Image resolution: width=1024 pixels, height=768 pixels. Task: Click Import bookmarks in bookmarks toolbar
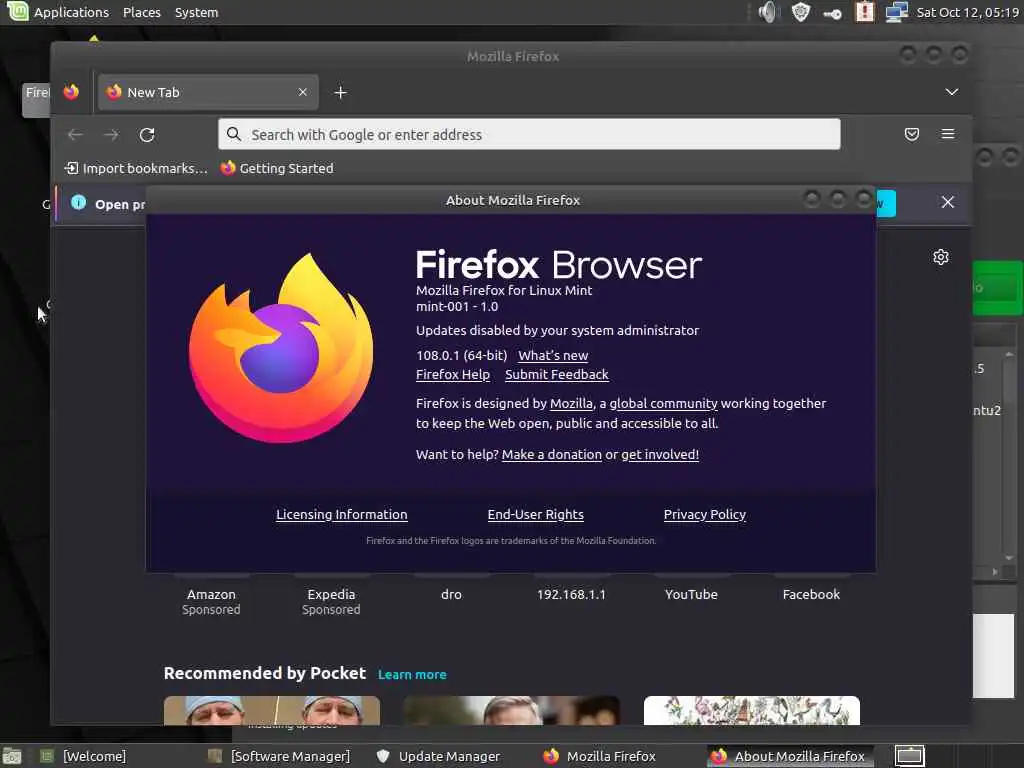tap(136, 168)
